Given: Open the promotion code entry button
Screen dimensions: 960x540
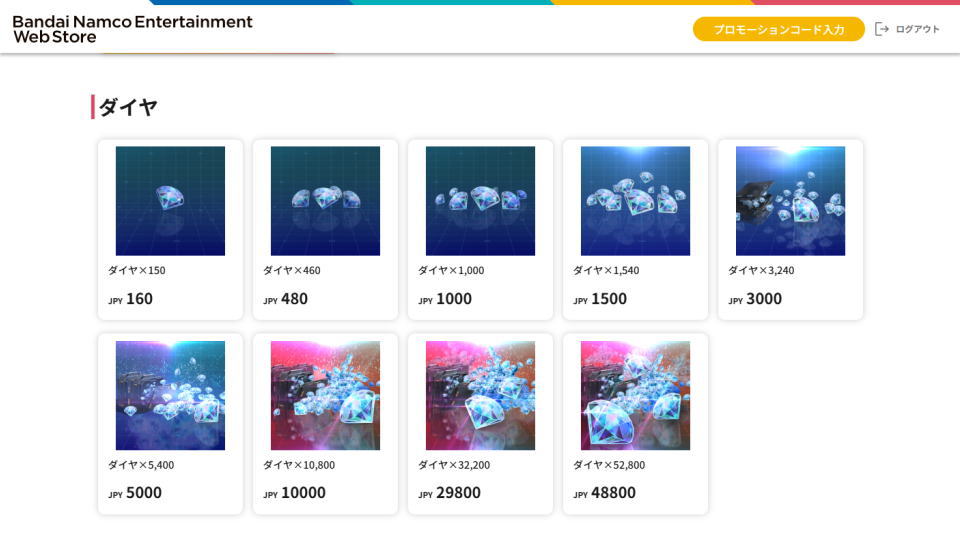Looking at the screenshot, I should (x=778, y=29).
